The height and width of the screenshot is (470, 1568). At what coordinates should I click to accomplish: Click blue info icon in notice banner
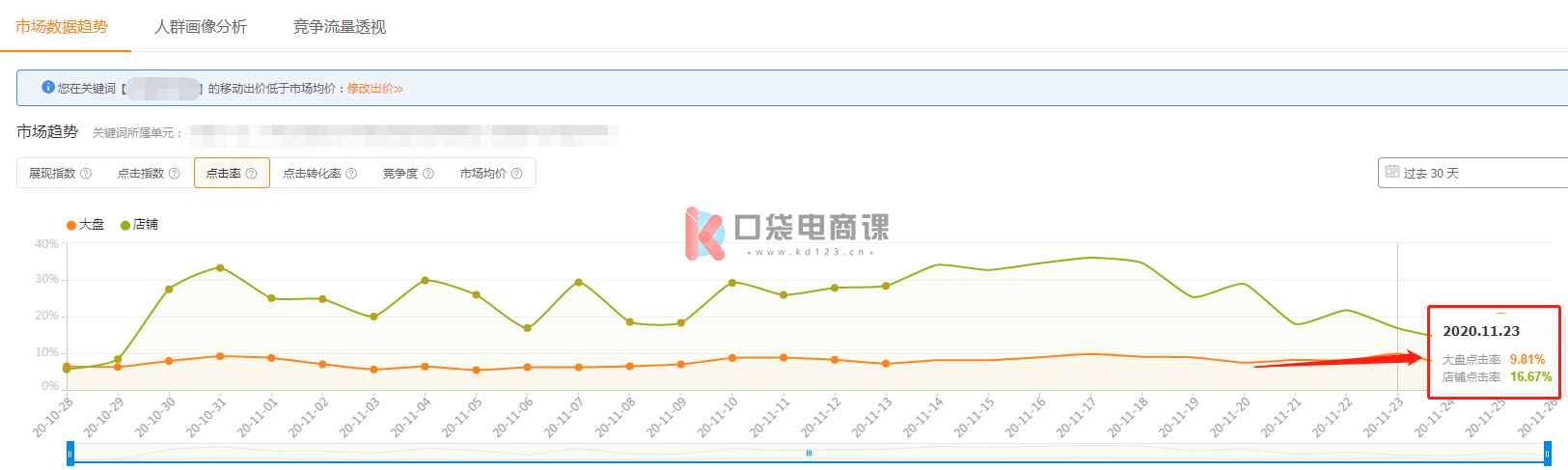pyautogui.click(x=48, y=87)
